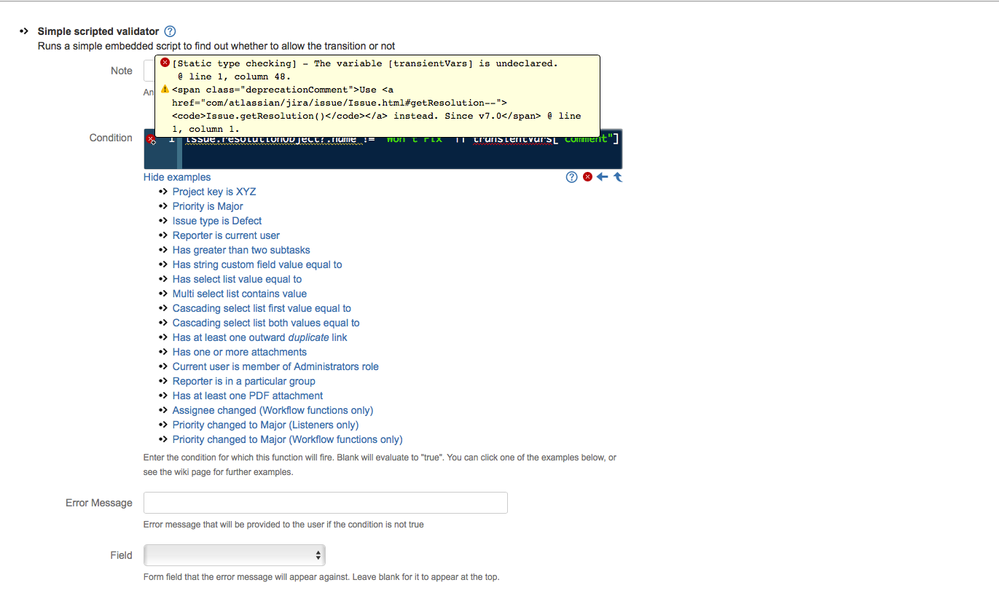Choose 'Reporter is in a particular group' example
The image size is (999, 604).
pos(243,382)
